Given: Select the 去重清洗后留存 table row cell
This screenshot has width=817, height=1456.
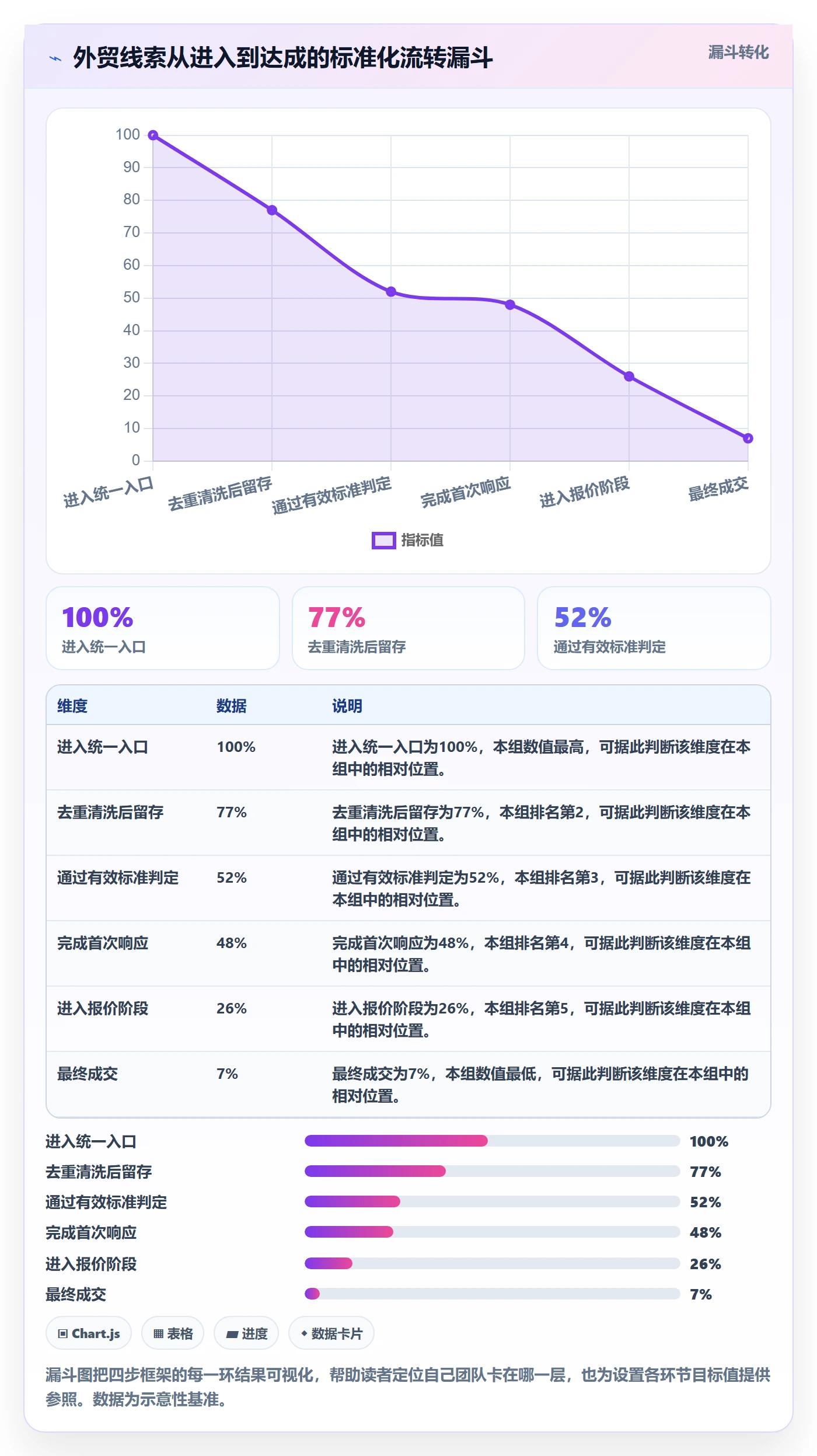Looking at the screenshot, I should click(110, 813).
